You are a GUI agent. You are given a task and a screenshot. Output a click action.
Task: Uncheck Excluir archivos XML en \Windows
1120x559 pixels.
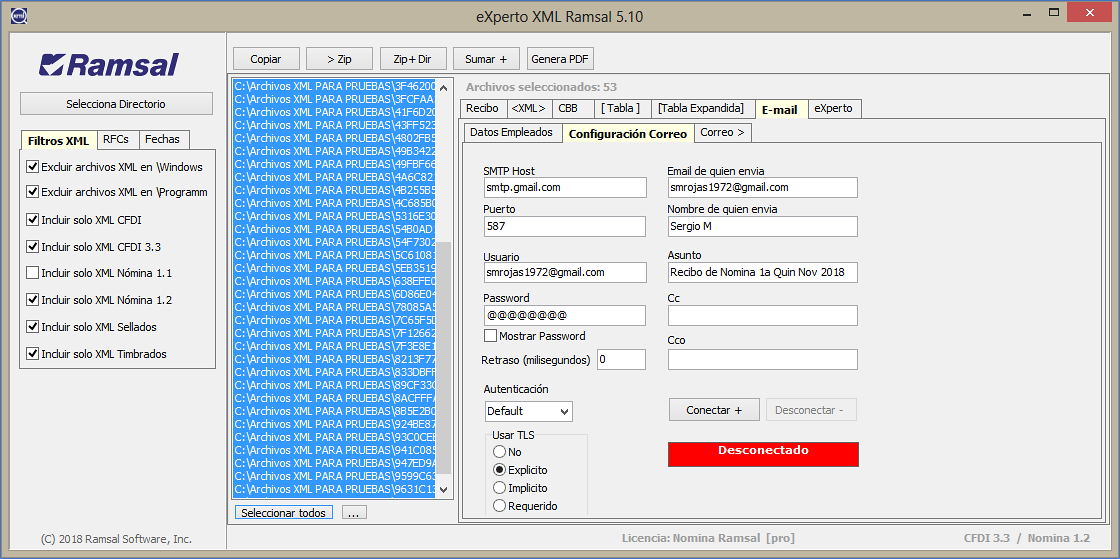(x=32, y=167)
